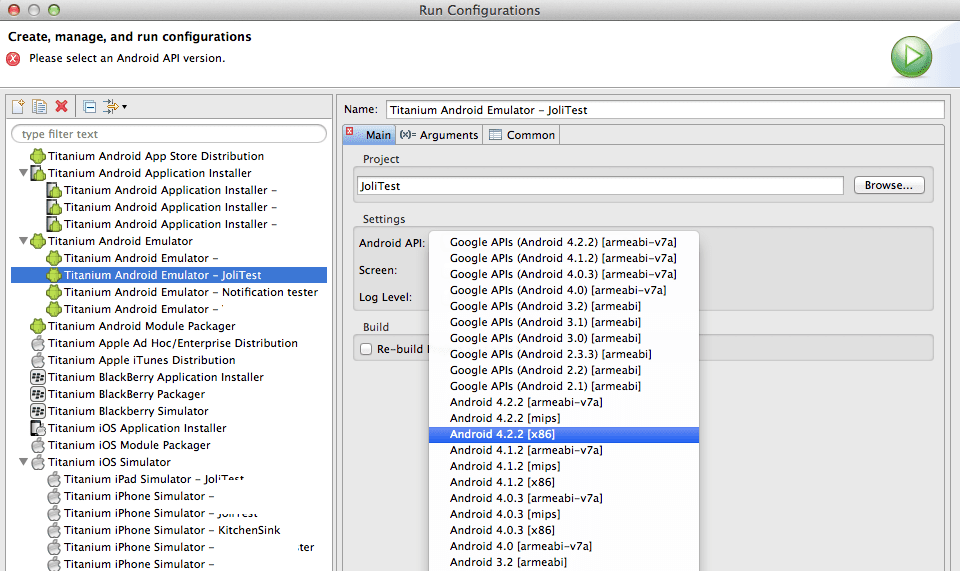The image size is (960, 571).
Task: Select Android 4.0 [armeabi-v7a] entry
Action: pos(564,546)
